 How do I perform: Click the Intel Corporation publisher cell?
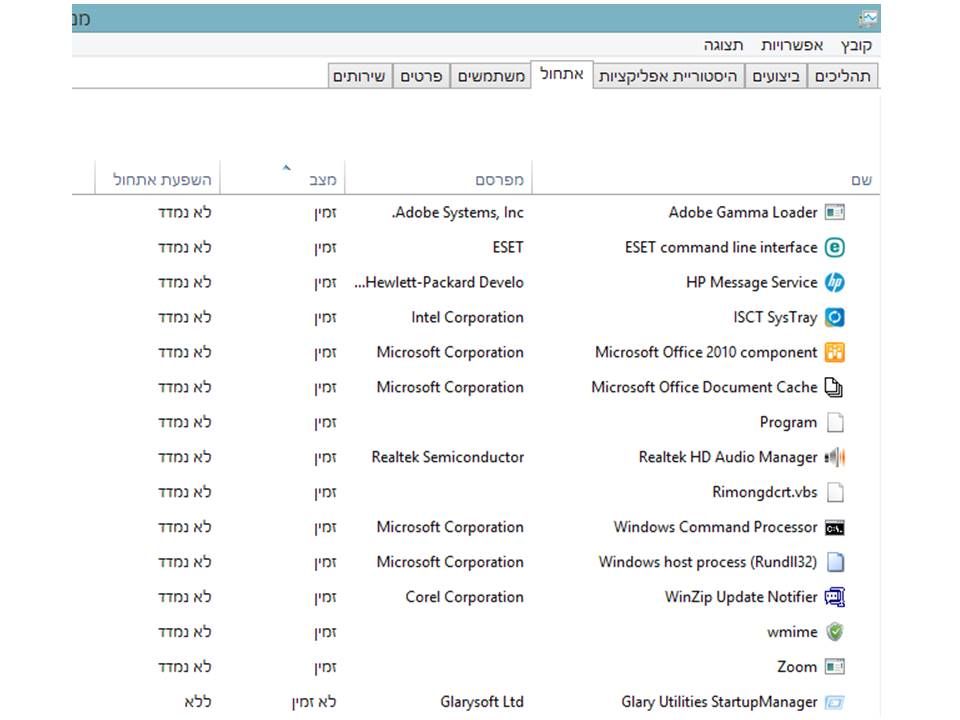click(x=467, y=317)
